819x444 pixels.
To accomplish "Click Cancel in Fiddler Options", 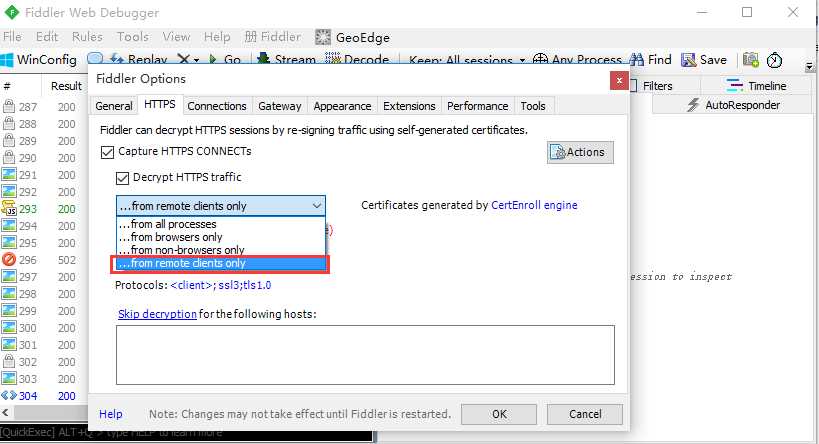I will pyautogui.click(x=584, y=414).
